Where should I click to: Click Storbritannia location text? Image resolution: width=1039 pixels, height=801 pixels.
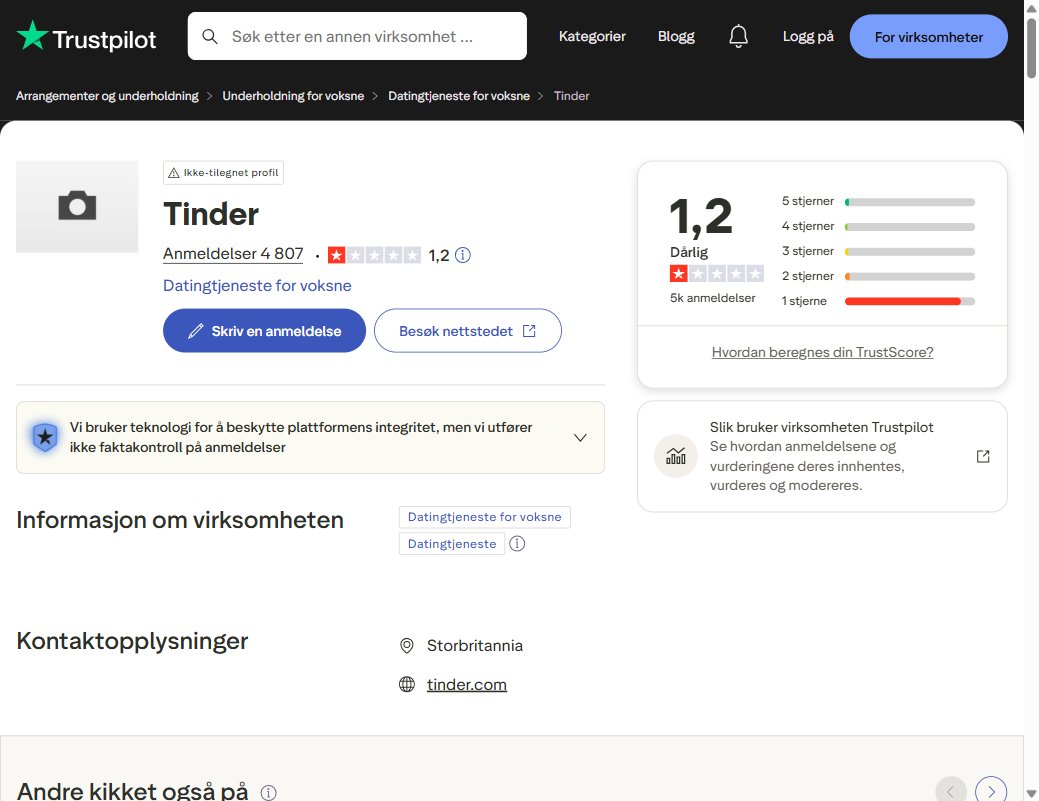pos(474,646)
